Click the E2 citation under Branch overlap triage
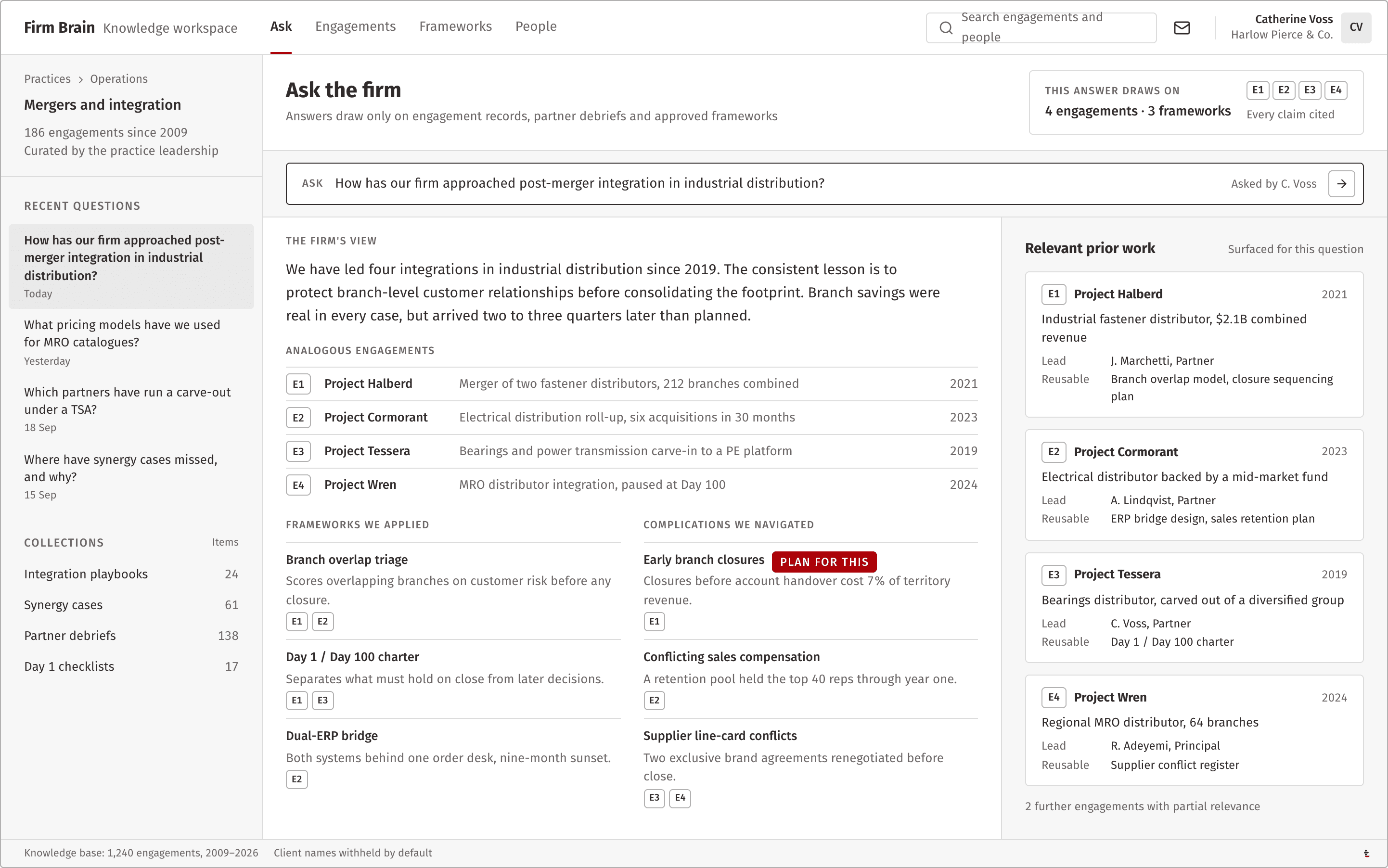 click(323, 621)
